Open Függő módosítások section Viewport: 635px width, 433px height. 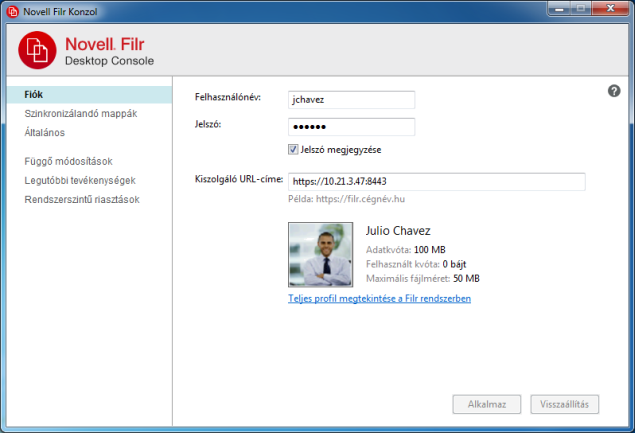pos(68,161)
